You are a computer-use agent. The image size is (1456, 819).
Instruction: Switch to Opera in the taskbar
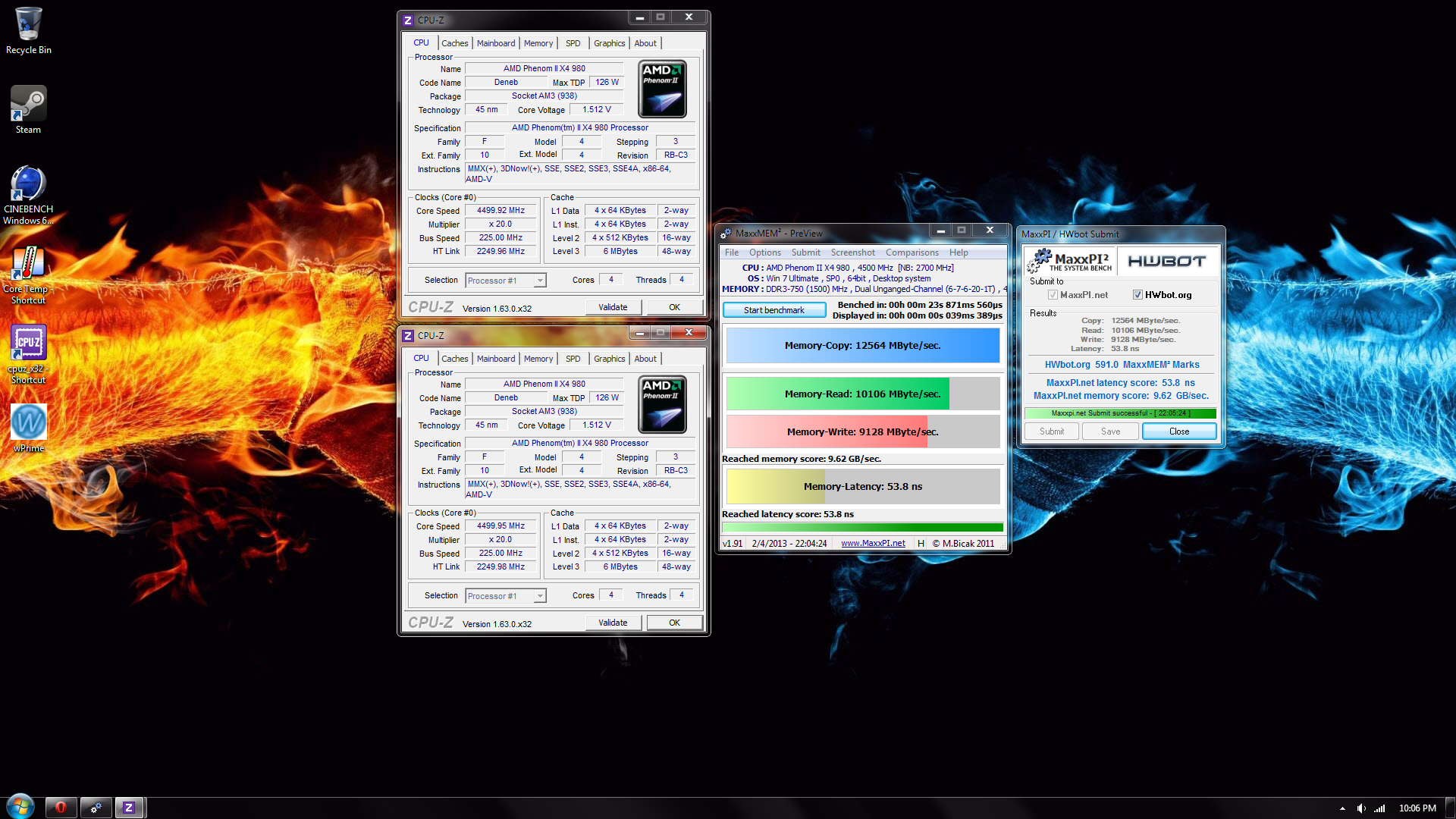61,808
